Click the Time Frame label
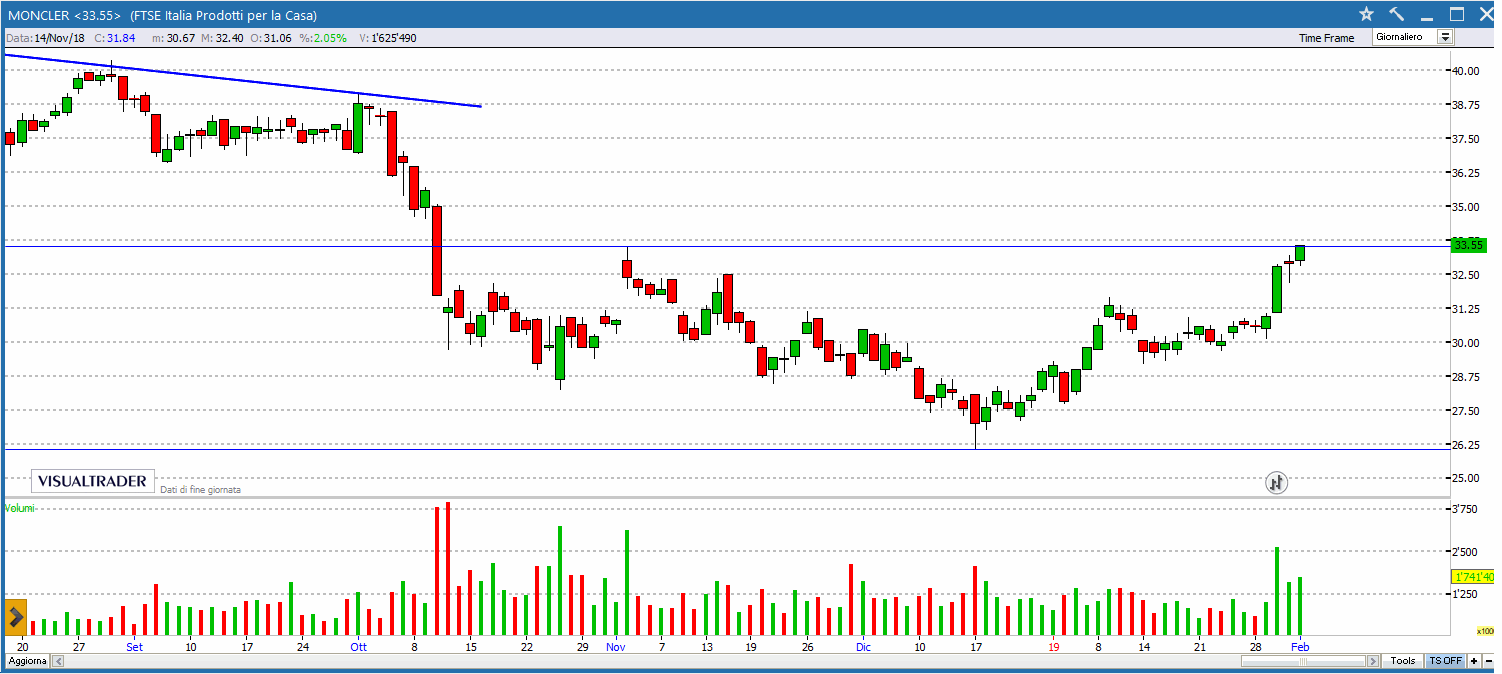 point(1326,38)
